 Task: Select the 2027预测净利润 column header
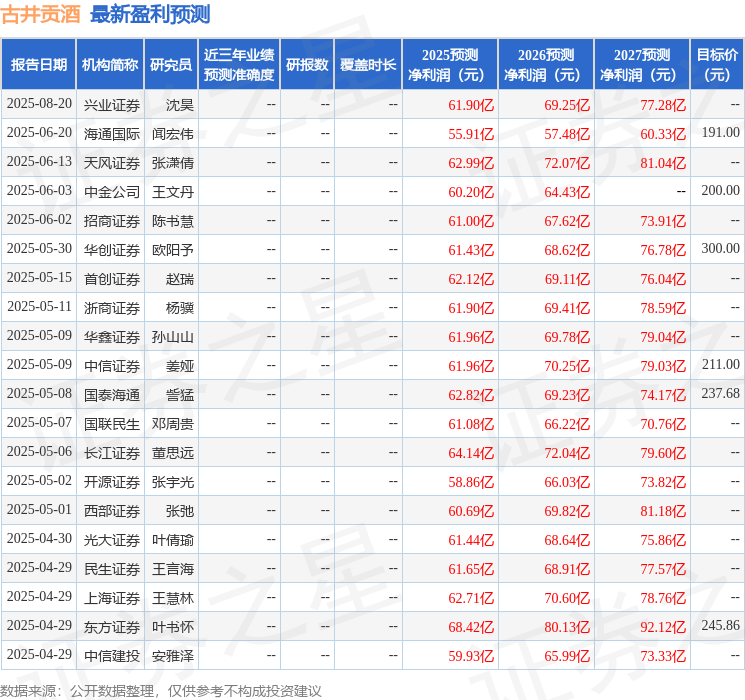coord(642,65)
